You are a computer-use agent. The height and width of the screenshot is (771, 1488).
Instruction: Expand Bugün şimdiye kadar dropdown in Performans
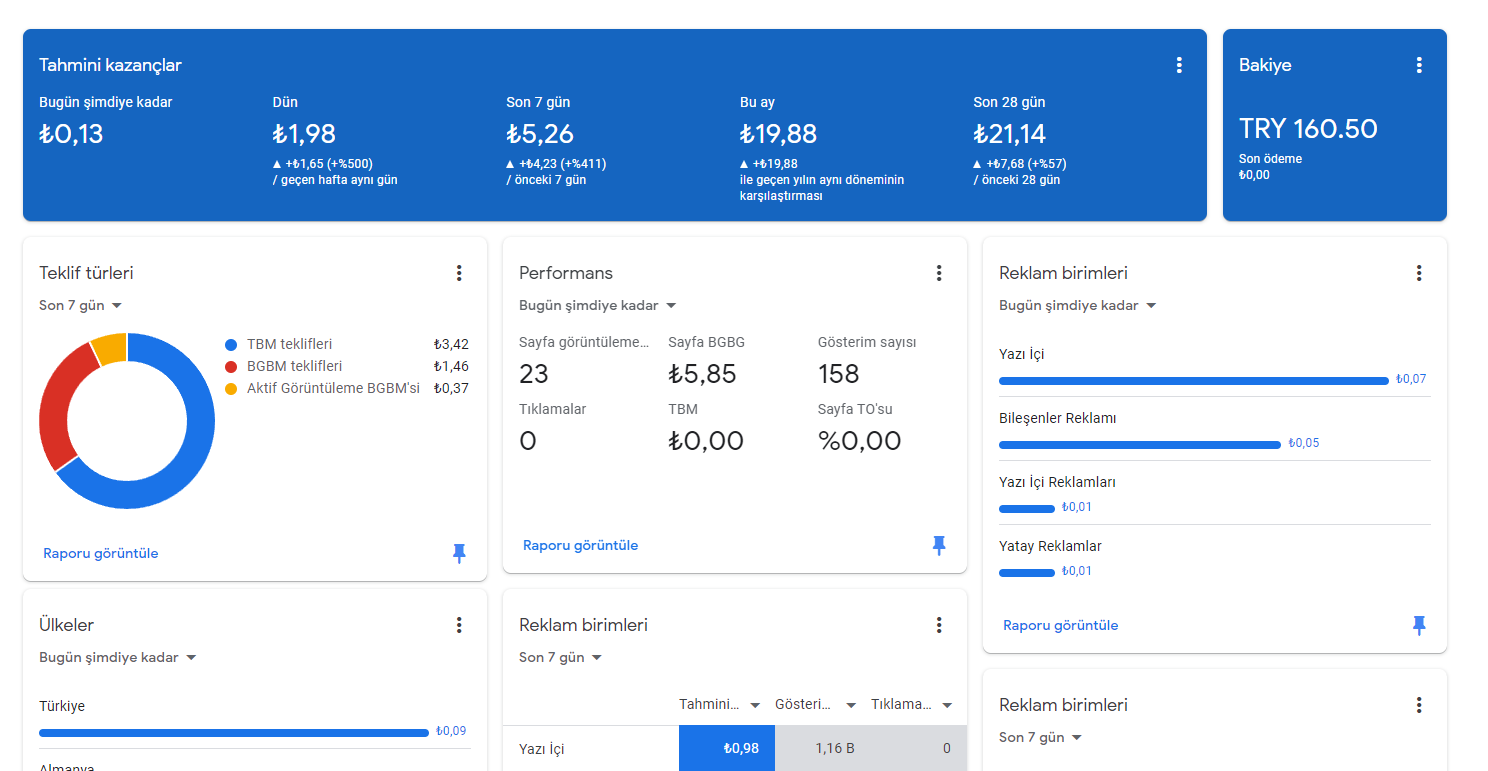click(598, 305)
